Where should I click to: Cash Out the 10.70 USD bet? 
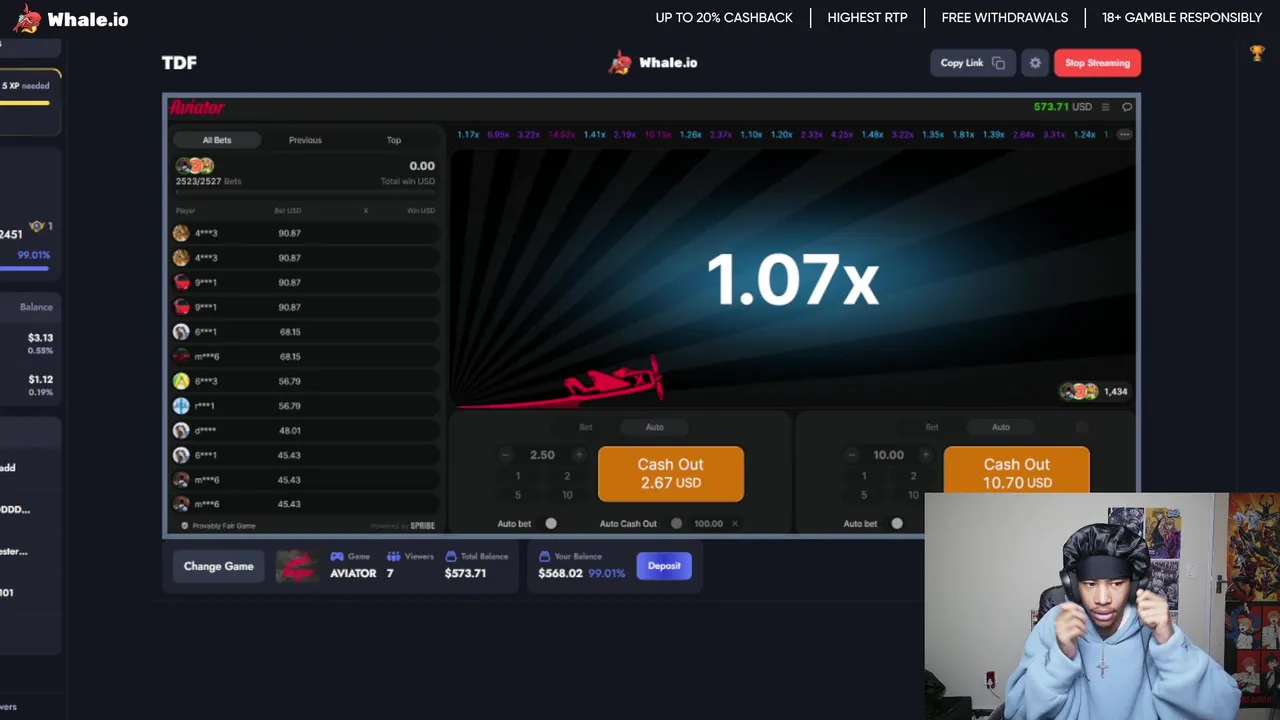[1016, 470]
